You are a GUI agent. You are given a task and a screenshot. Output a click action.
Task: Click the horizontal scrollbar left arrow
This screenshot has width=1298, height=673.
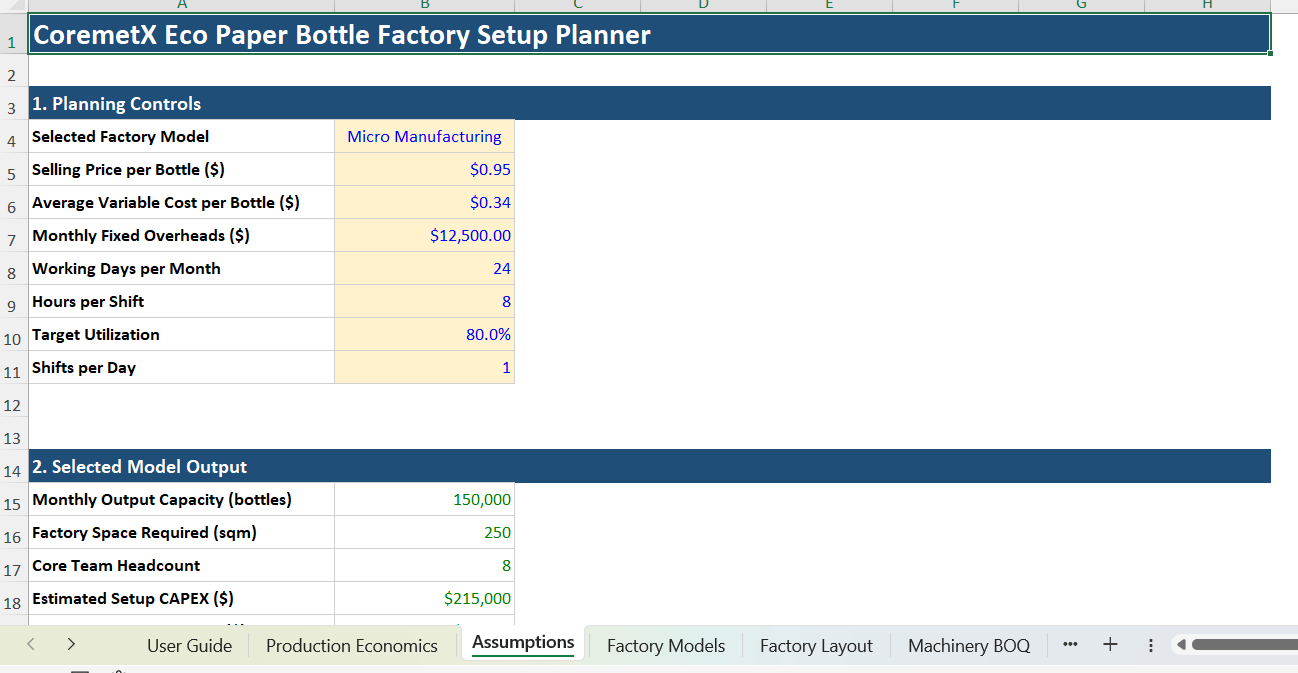coord(1182,645)
